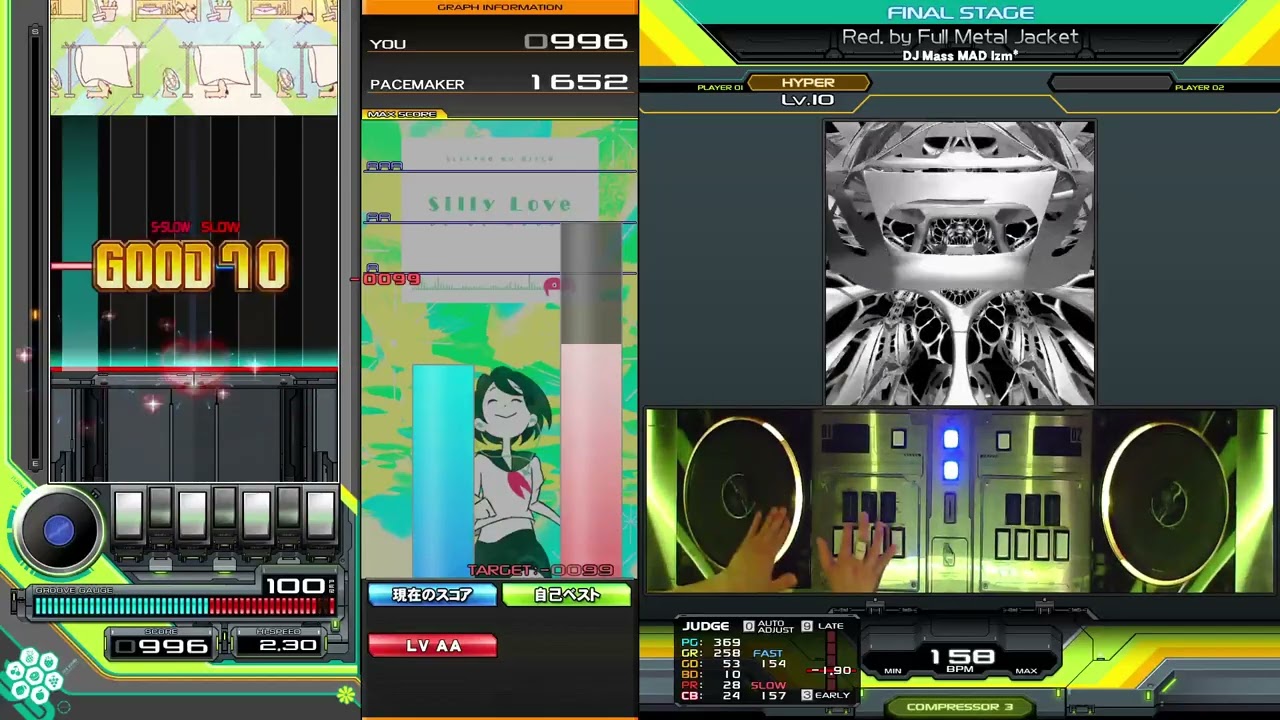The width and height of the screenshot is (1280, 720).
Task: Tap on-screen black key 6
Action: click(x=288, y=510)
